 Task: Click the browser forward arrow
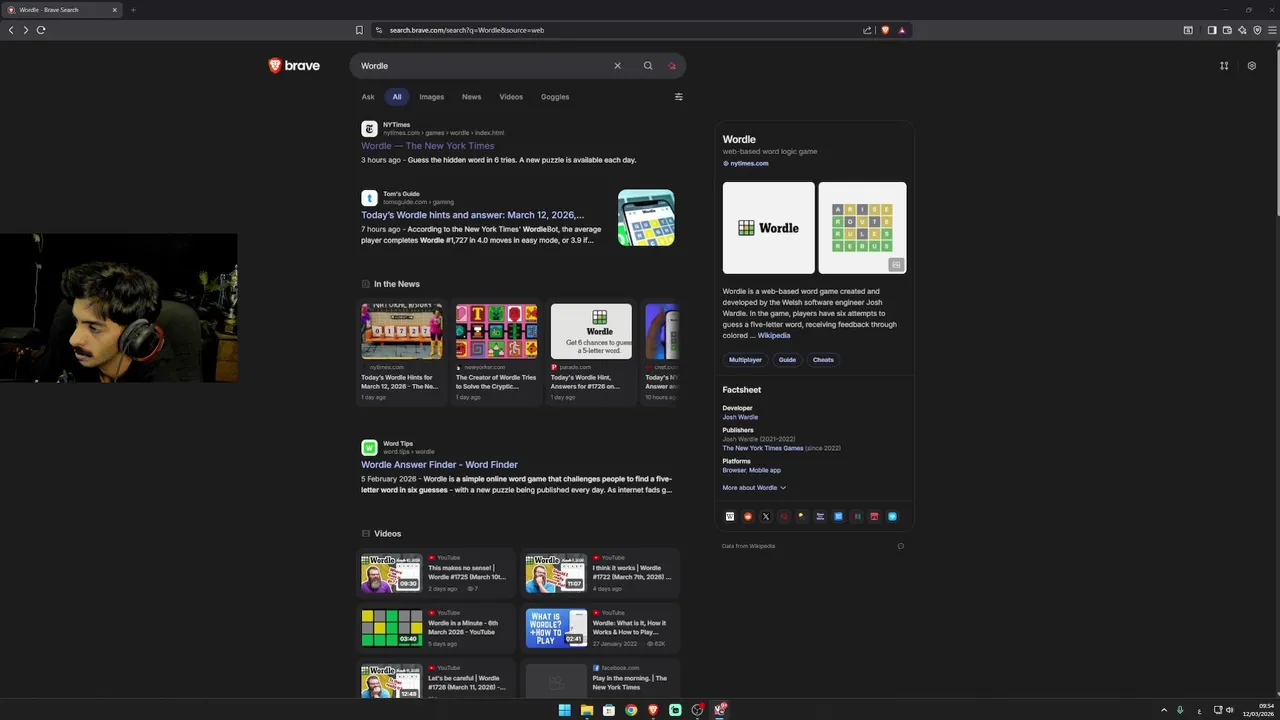point(26,30)
